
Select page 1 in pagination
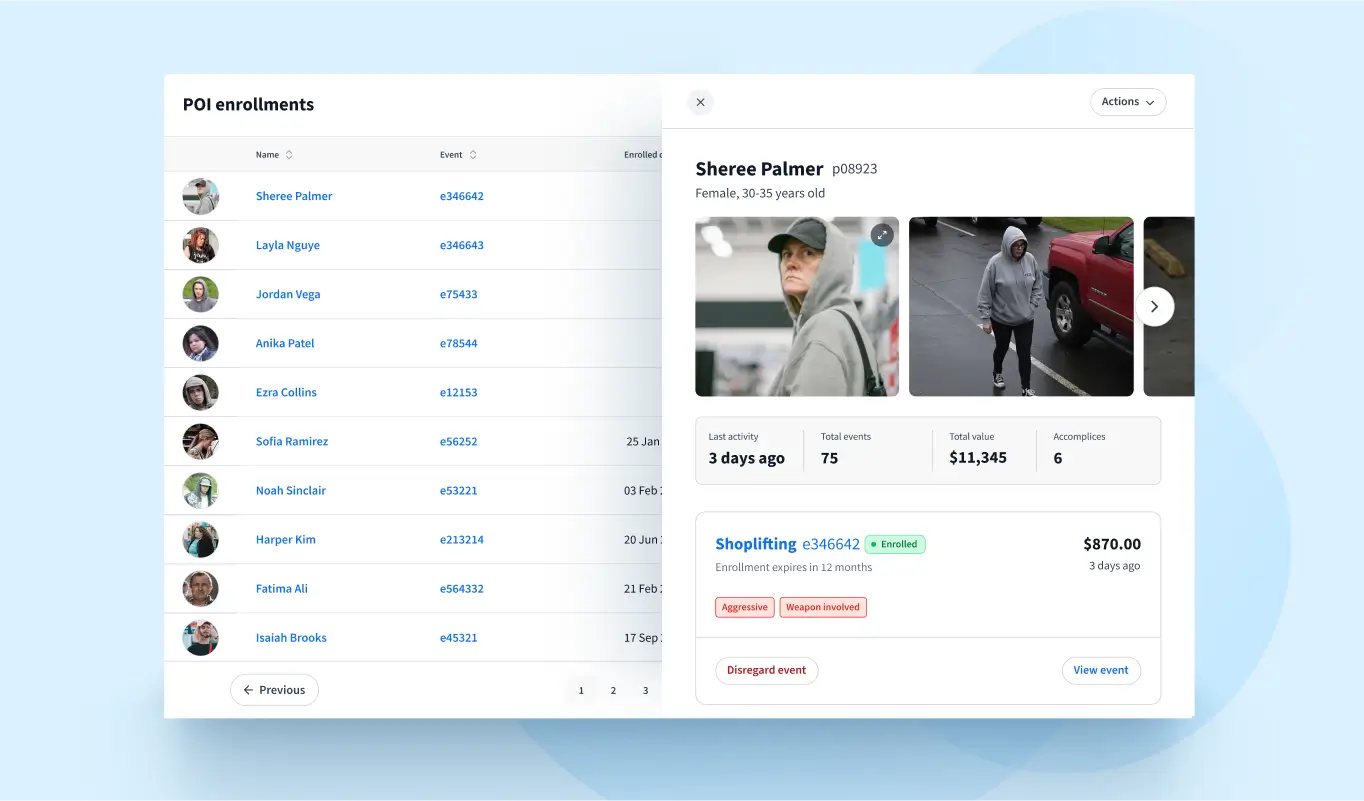[581, 690]
